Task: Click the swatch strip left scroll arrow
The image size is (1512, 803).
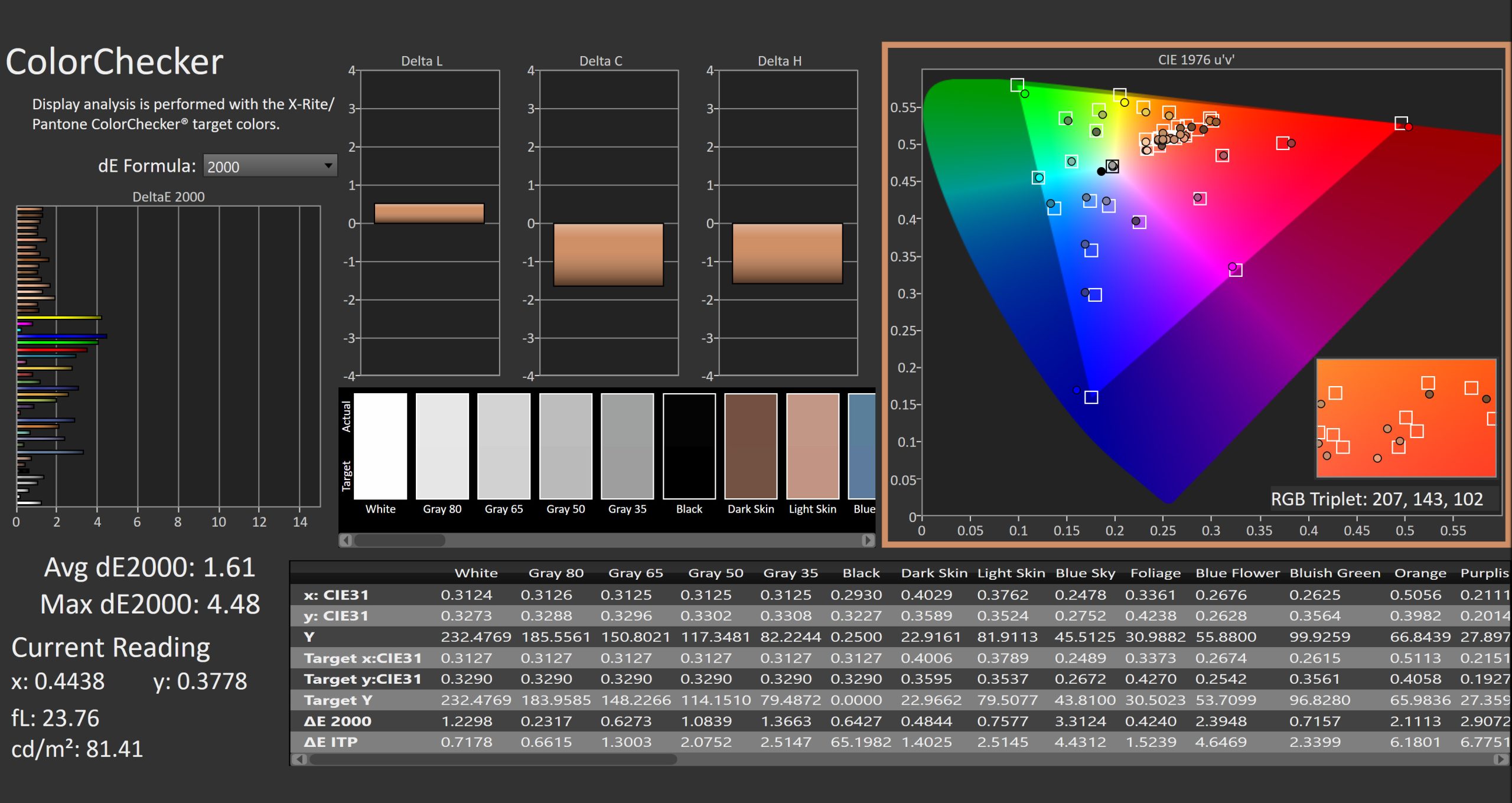Action: tap(347, 540)
